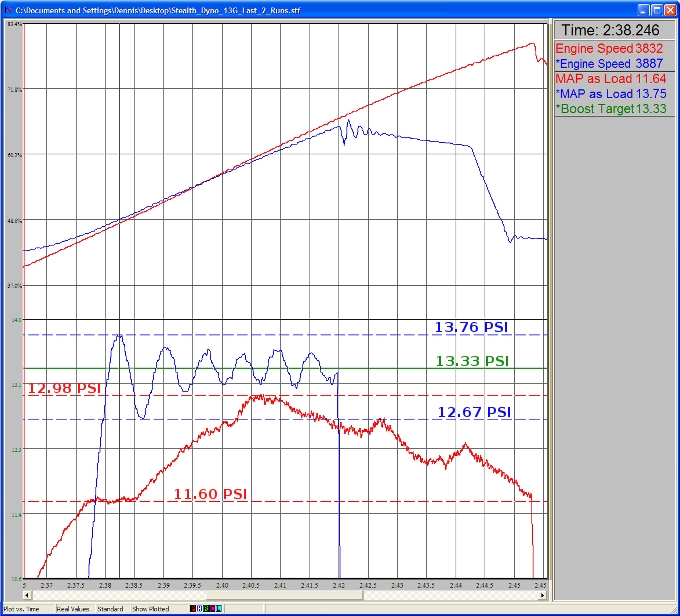Click the green '13.33 PSI' annotation label
The image size is (680, 616).
[472, 360]
